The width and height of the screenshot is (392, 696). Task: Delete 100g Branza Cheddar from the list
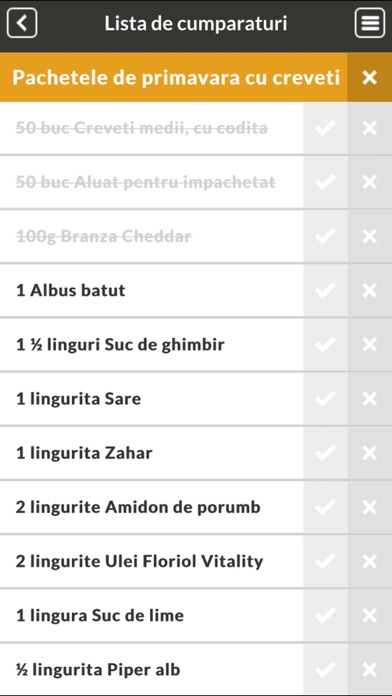click(x=369, y=237)
